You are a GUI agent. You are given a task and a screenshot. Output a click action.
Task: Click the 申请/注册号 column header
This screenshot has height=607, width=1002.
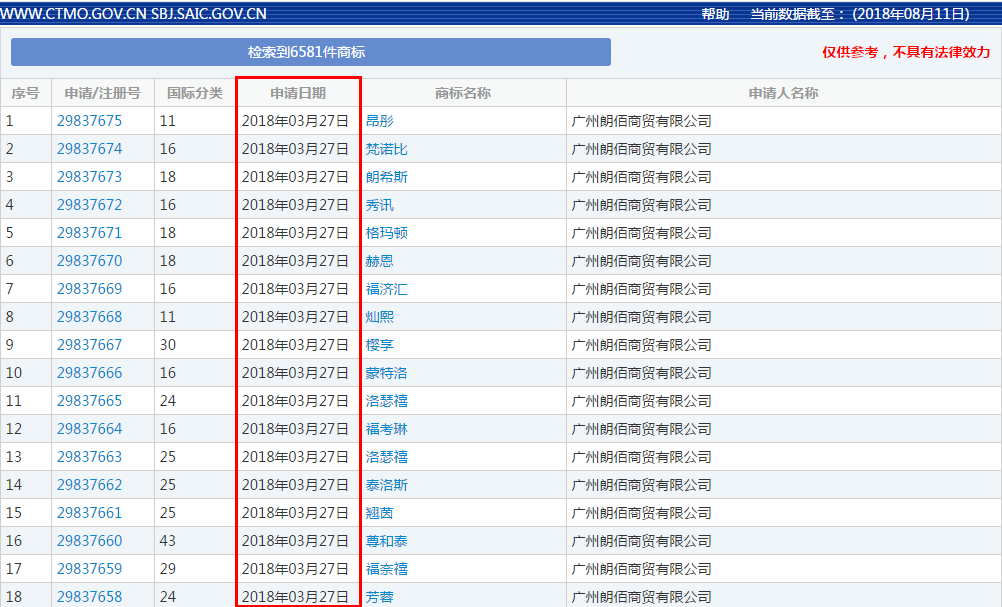pos(102,93)
